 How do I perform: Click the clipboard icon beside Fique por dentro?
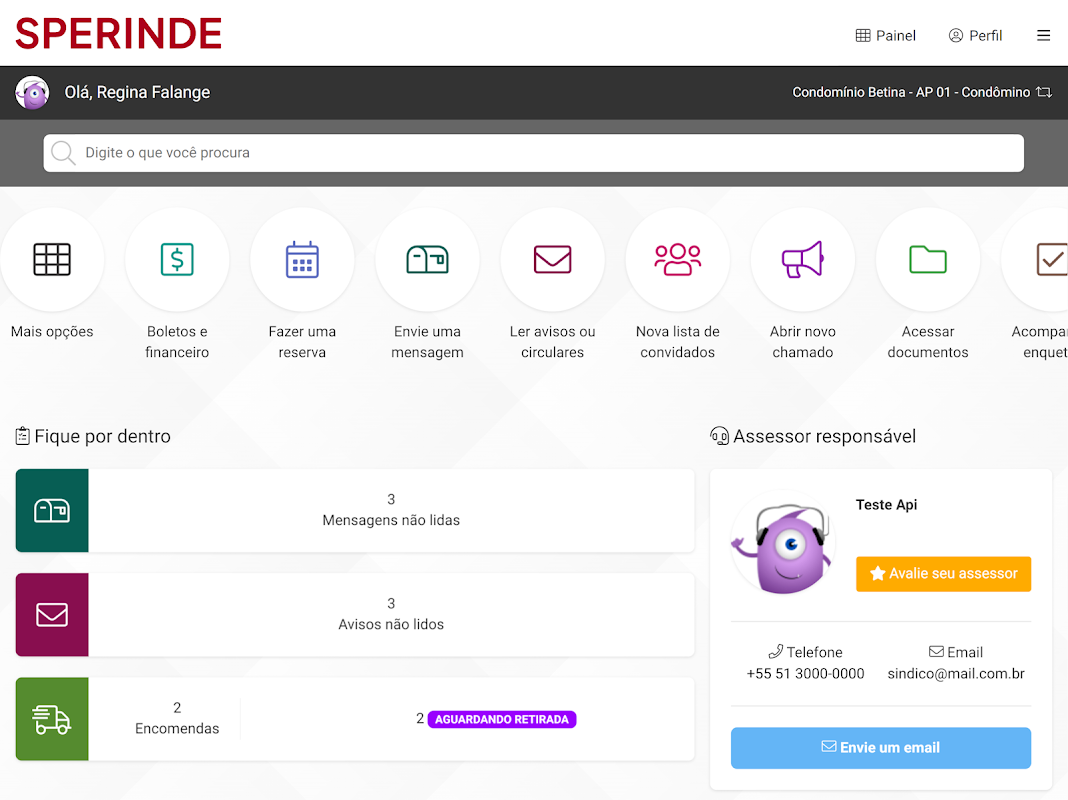point(22,436)
